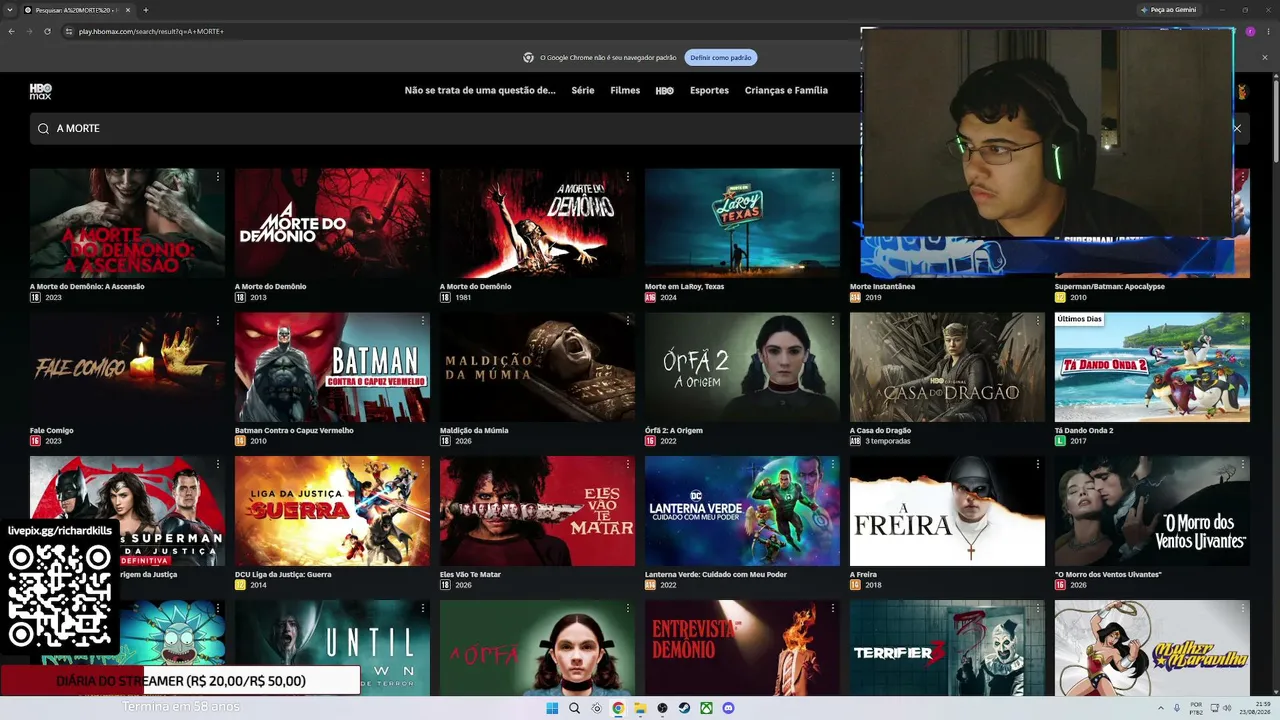Open Discord from the taskbar
Image resolution: width=1280 pixels, height=720 pixels.
pos(728,708)
